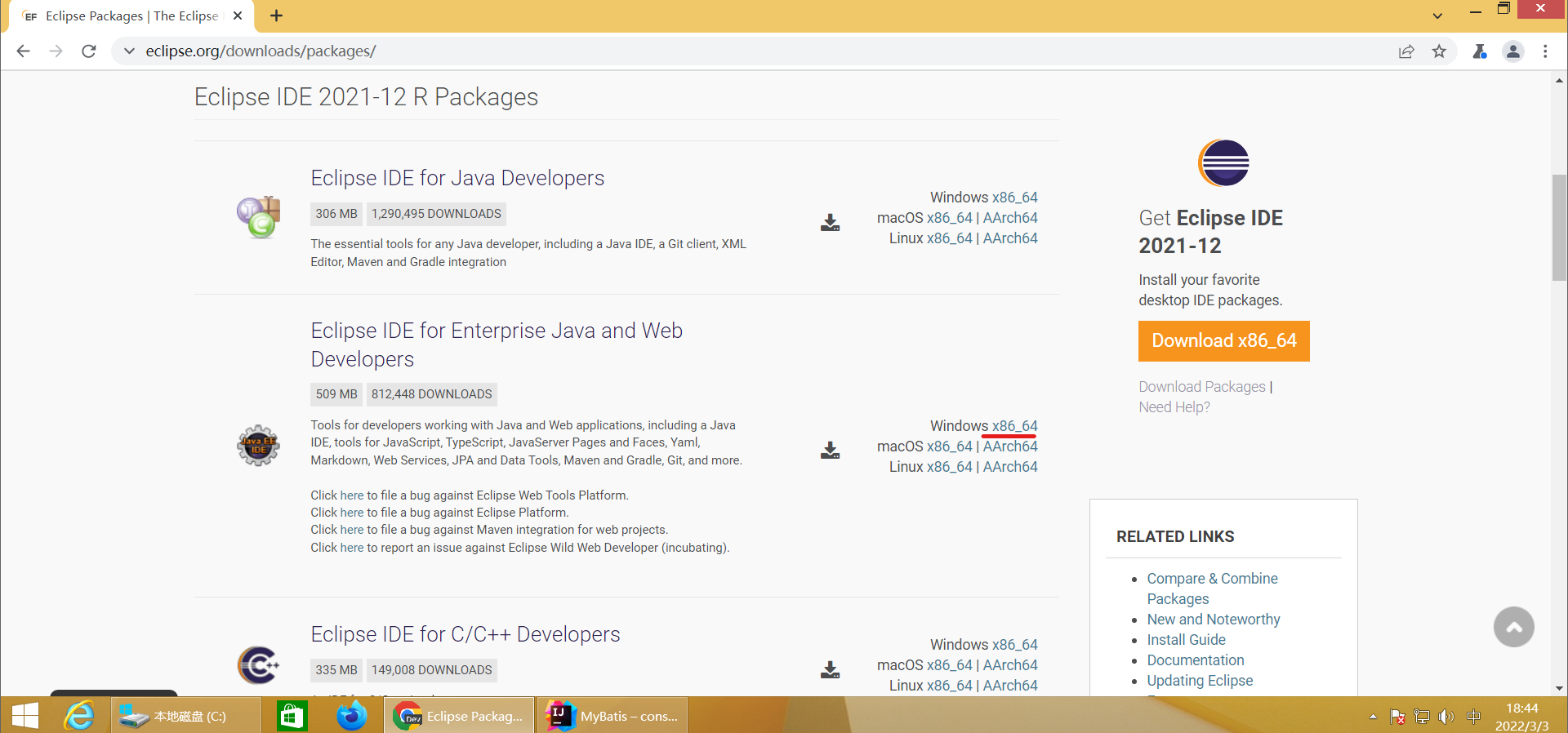Open the Download Packages link
Image resolution: width=1568 pixels, height=733 pixels.
coord(1202,387)
